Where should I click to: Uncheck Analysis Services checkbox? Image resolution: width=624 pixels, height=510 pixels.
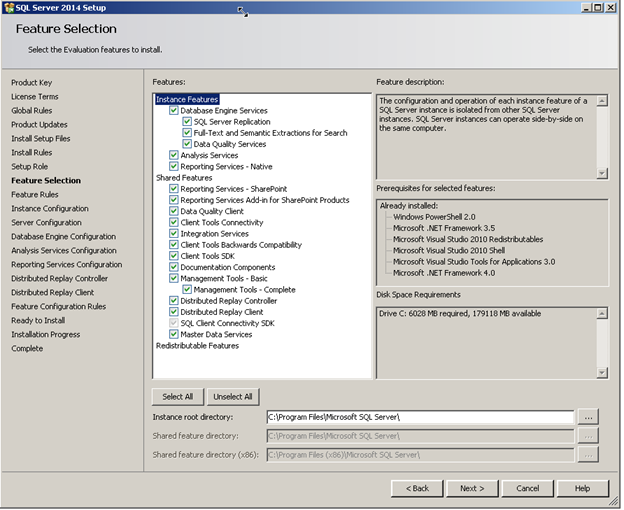point(174,155)
